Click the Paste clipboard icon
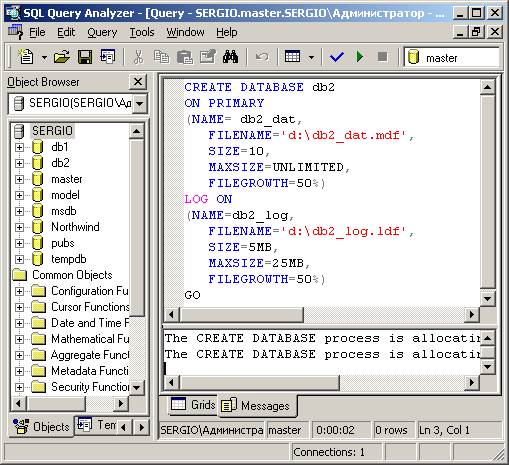 click(x=184, y=57)
